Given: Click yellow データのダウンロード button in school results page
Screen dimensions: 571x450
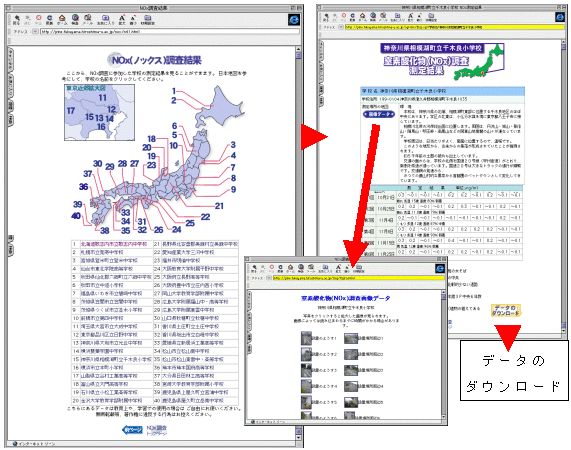Looking at the screenshot, I should (x=506, y=311).
